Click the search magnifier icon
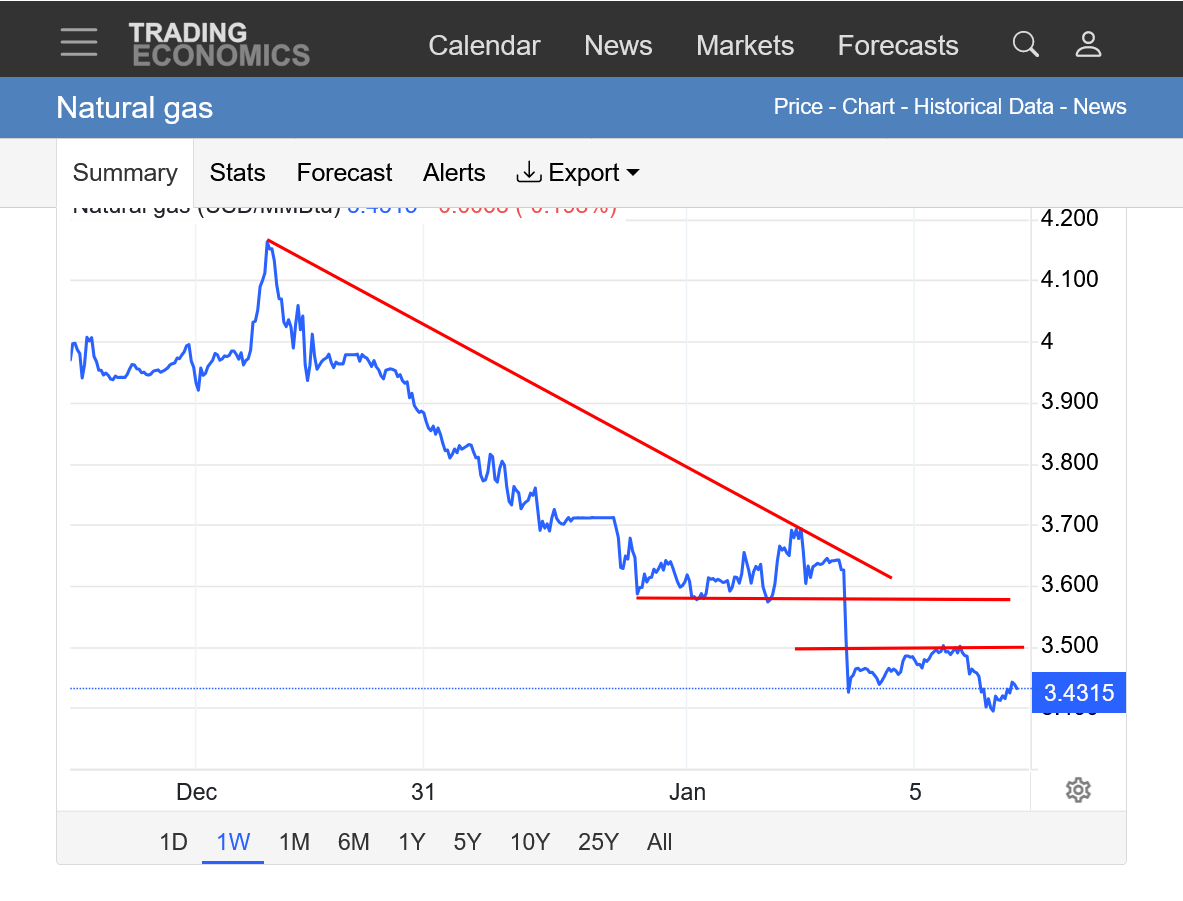The height and width of the screenshot is (901, 1183). pos(1025,44)
